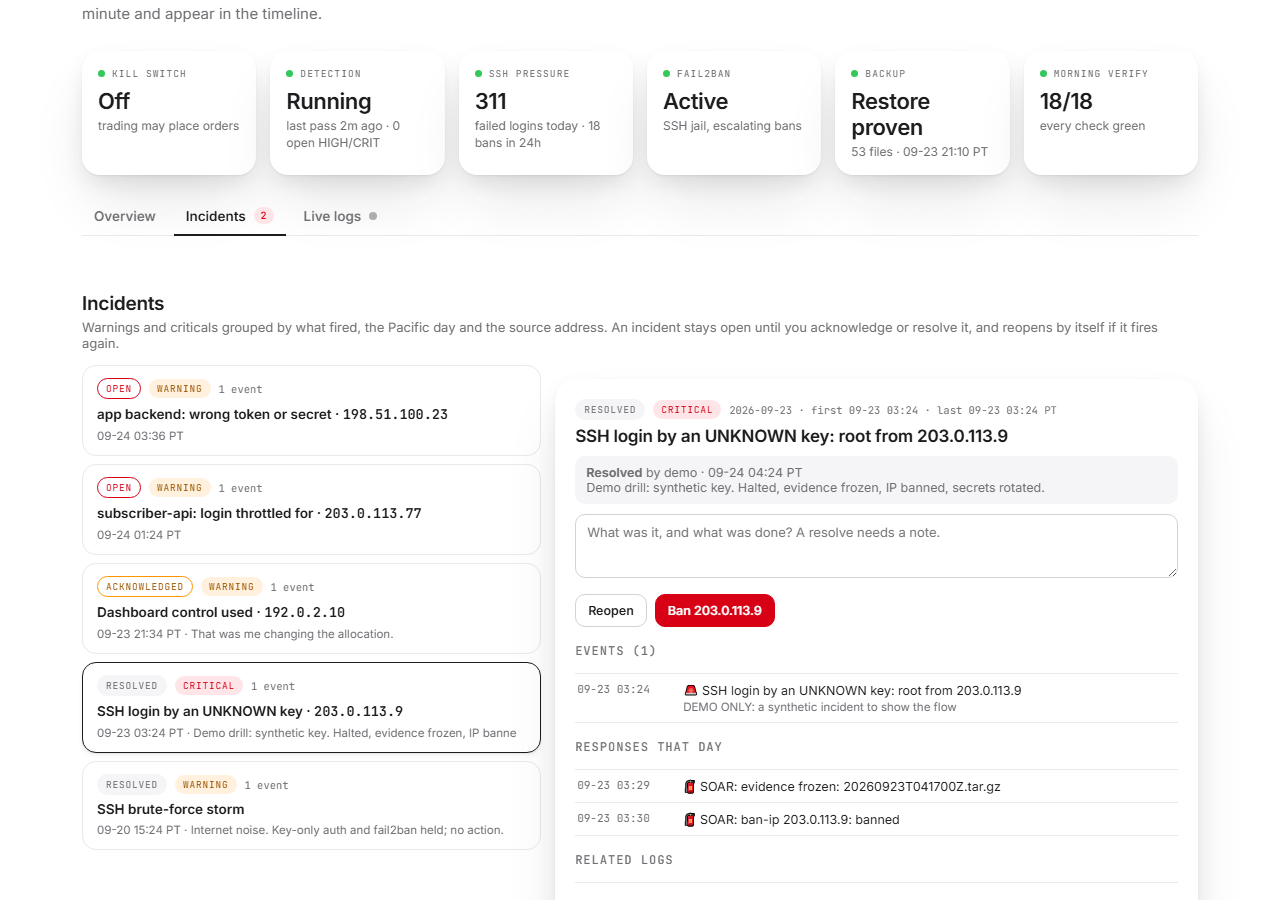The width and height of the screenshot is (1280, 900).
Task: Click the CRITICAL badge in the detail header
Action: click(x=687, y=410)
